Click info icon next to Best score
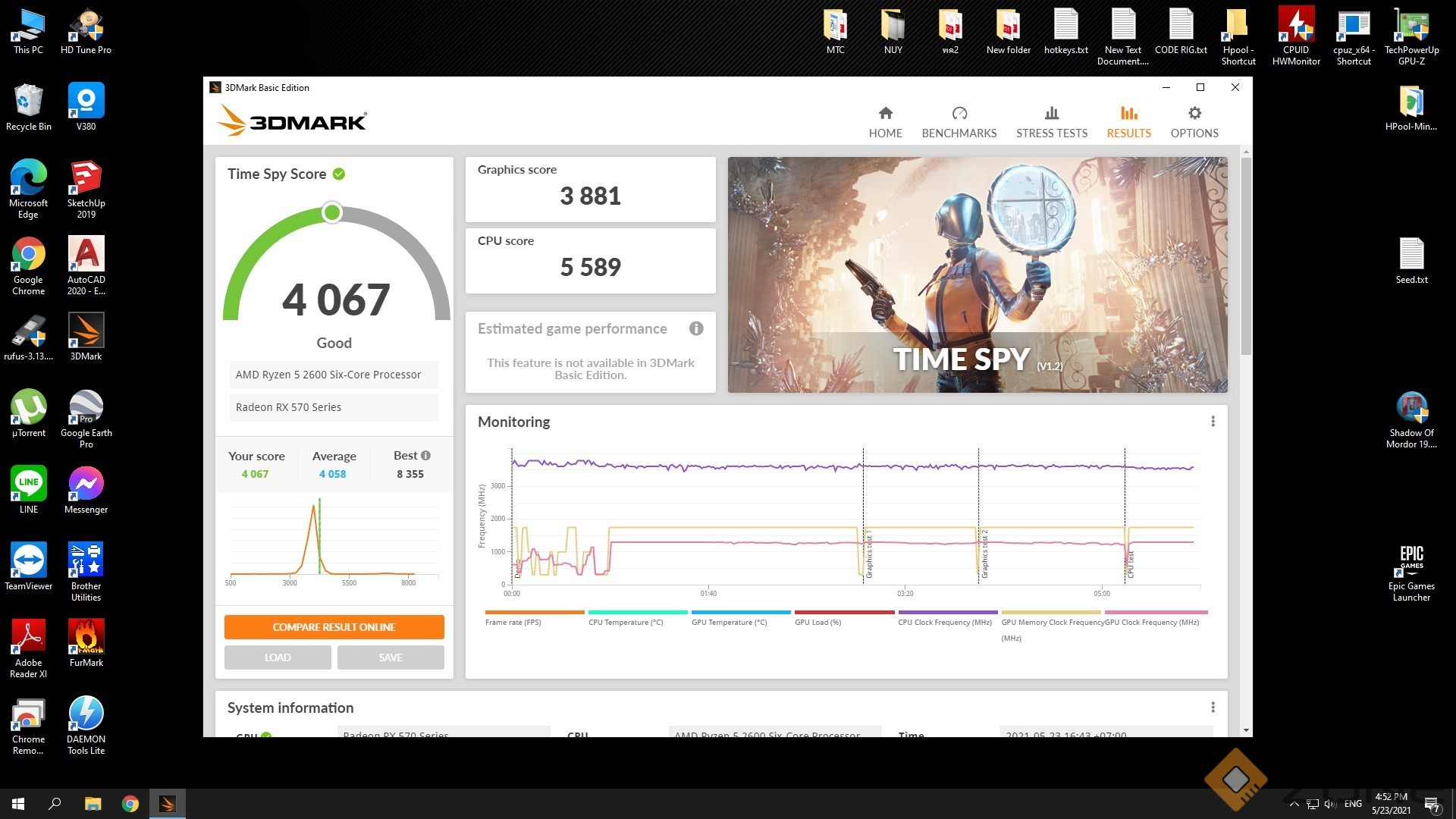 point(426,456)
